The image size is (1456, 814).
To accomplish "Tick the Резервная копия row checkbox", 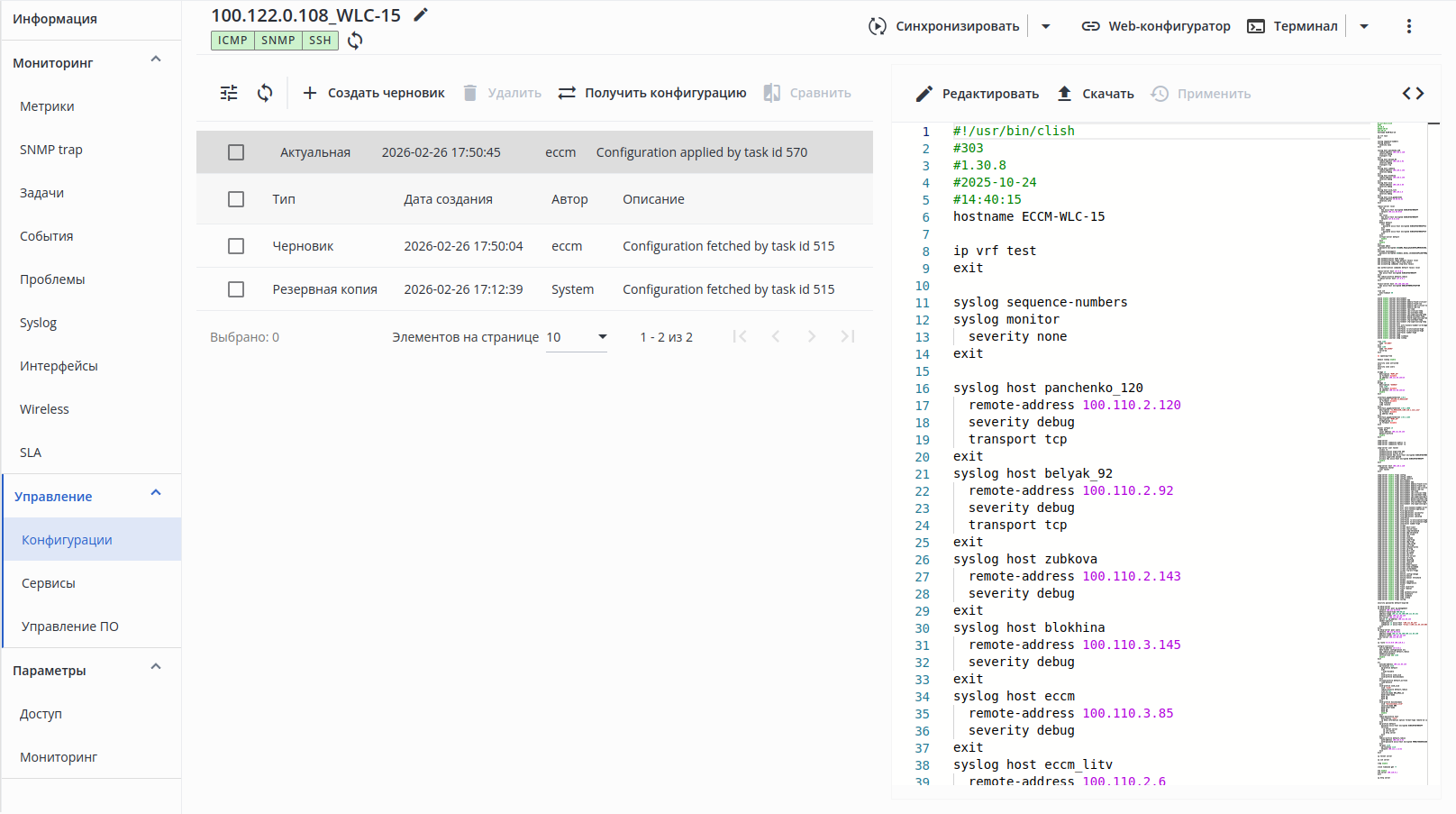I will (236, 289).
